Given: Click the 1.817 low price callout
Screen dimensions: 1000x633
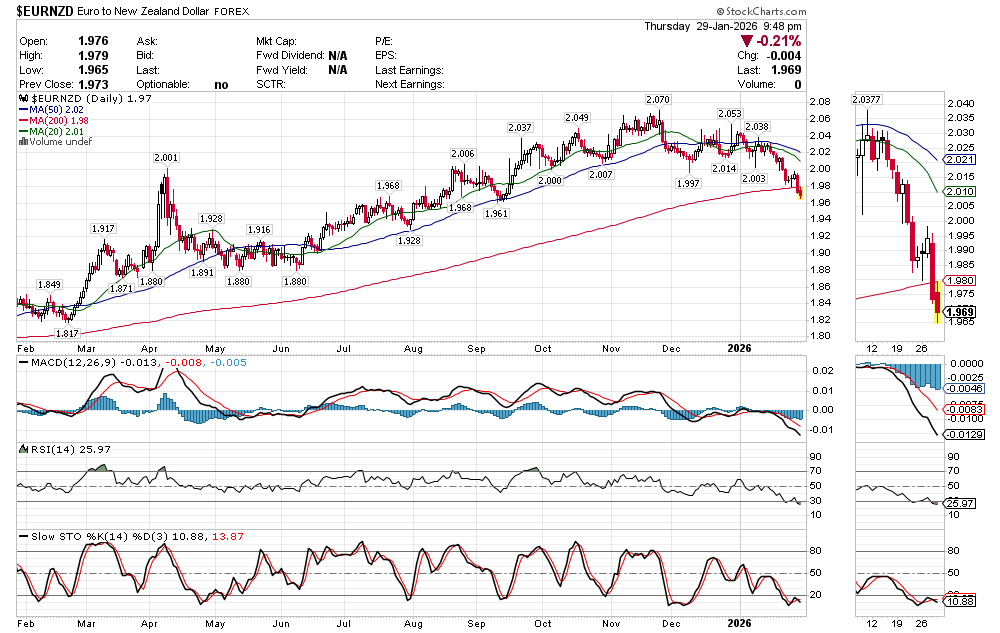Looking at the screenshot, I should [x=67, y=333].
